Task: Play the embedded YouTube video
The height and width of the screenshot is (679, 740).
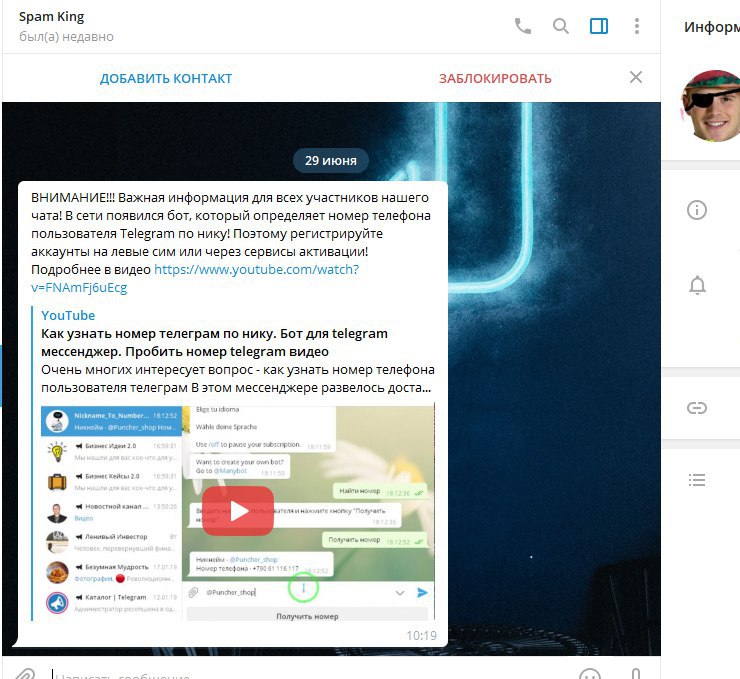Action: [x=238, y=511]
